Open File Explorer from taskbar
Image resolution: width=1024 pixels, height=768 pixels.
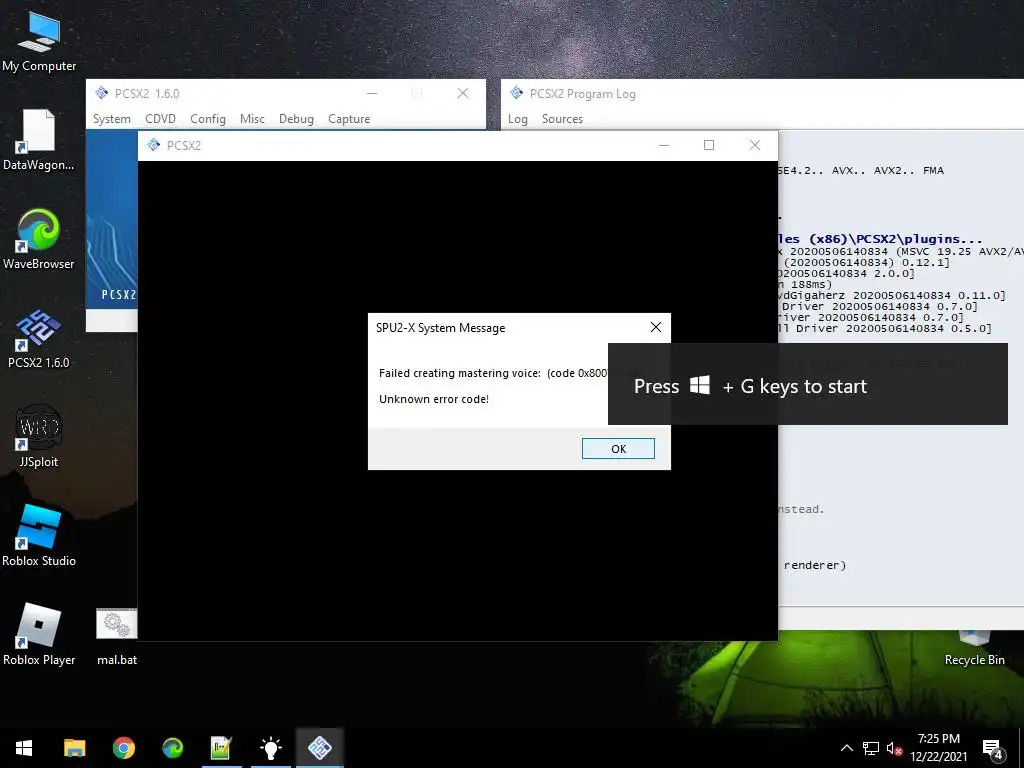[74, 748]
